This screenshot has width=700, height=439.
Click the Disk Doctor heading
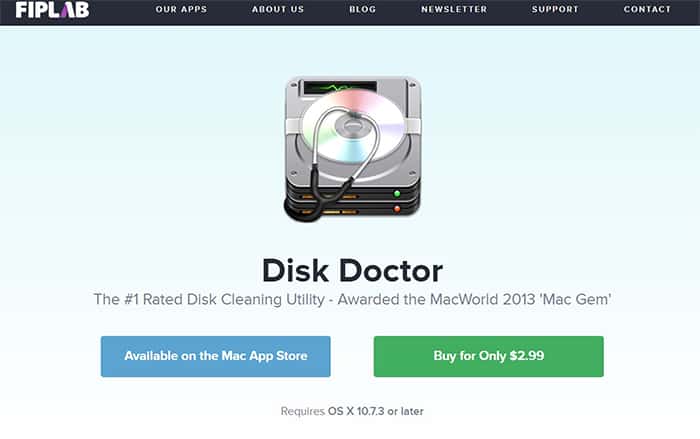tap(352, 271)
